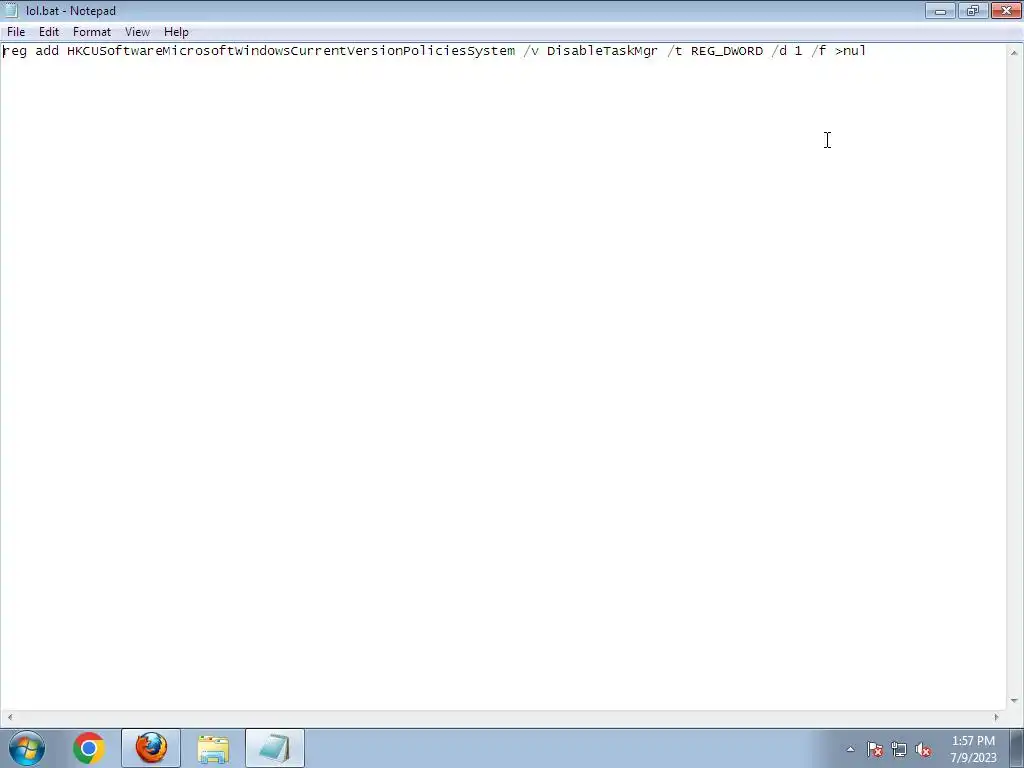The width and height of the screenshot is (1024, 768).
Task: Open the Help menu
Action: [176, 32]
